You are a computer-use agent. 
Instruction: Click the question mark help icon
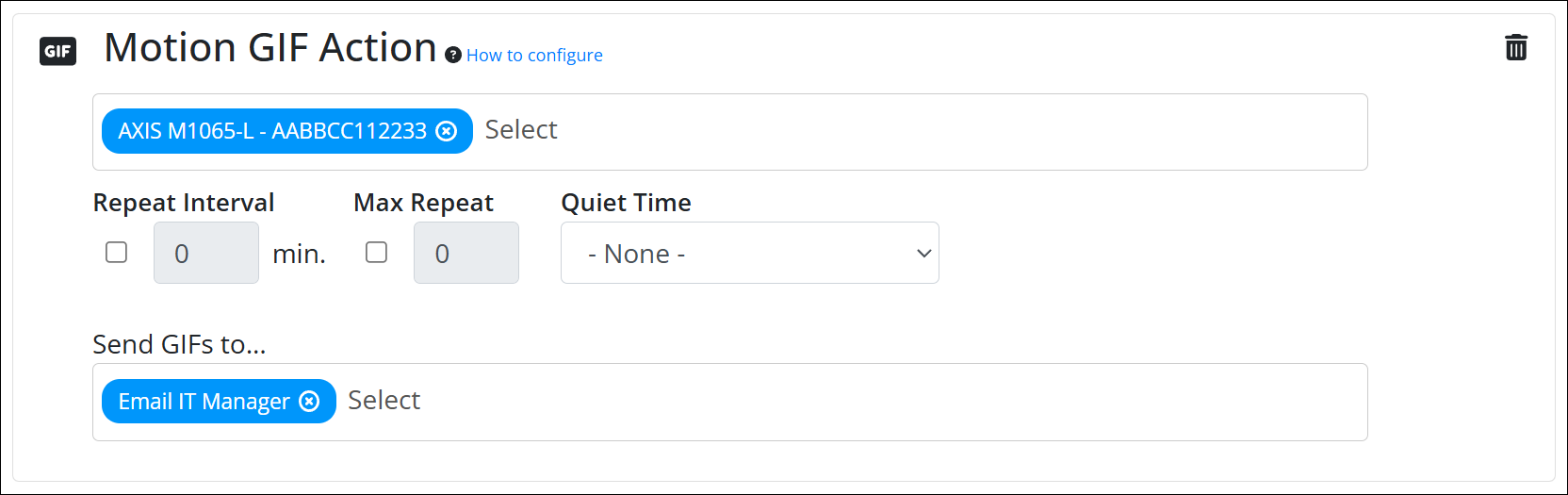click(x=453, y=56)
